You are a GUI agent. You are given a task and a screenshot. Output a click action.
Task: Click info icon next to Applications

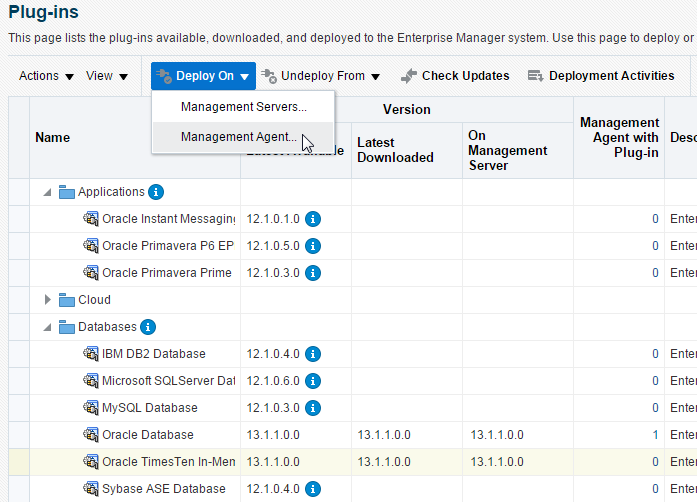click(x=156, y=192)
